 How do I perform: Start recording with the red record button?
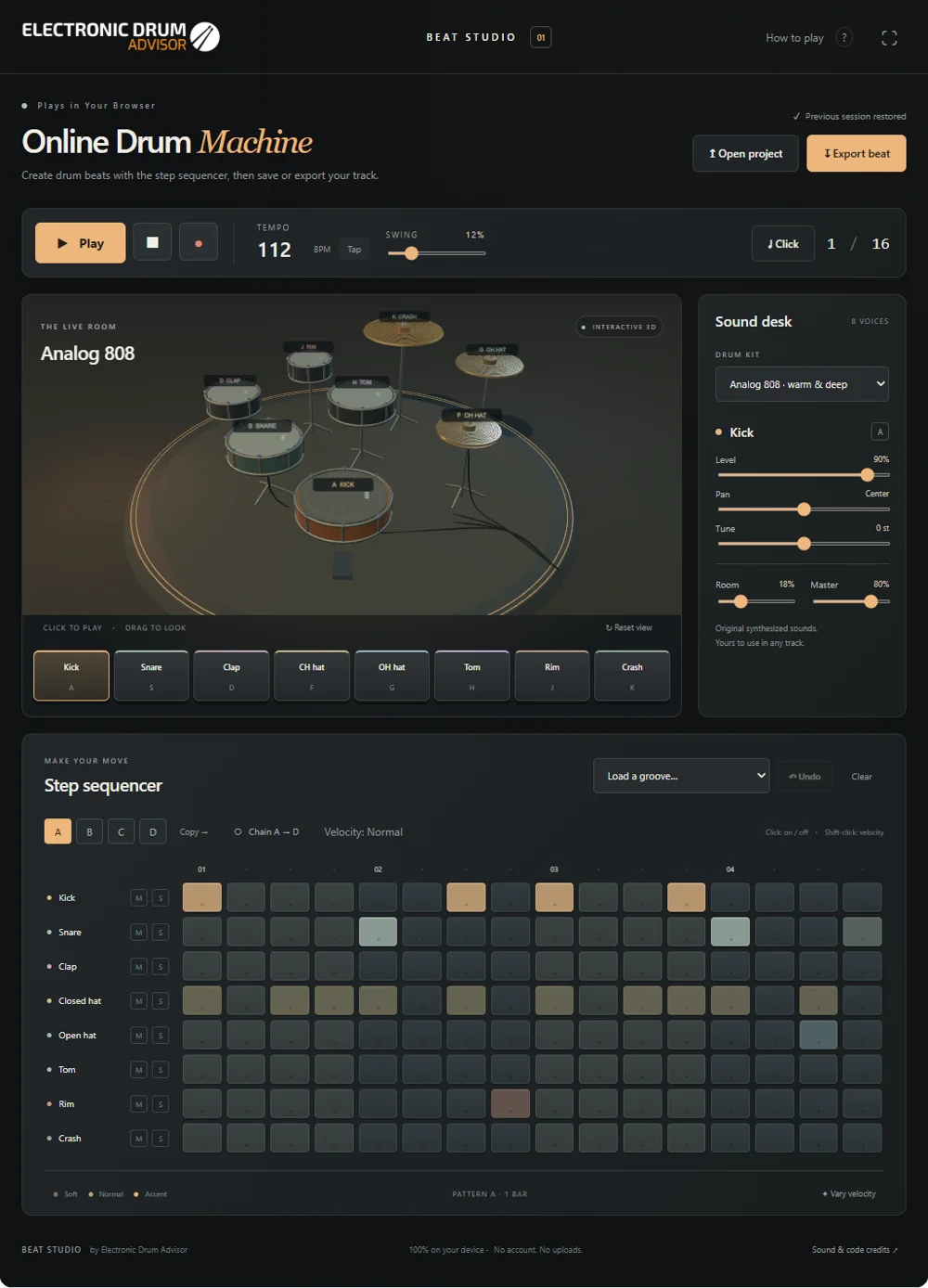(x=199, y=243)
